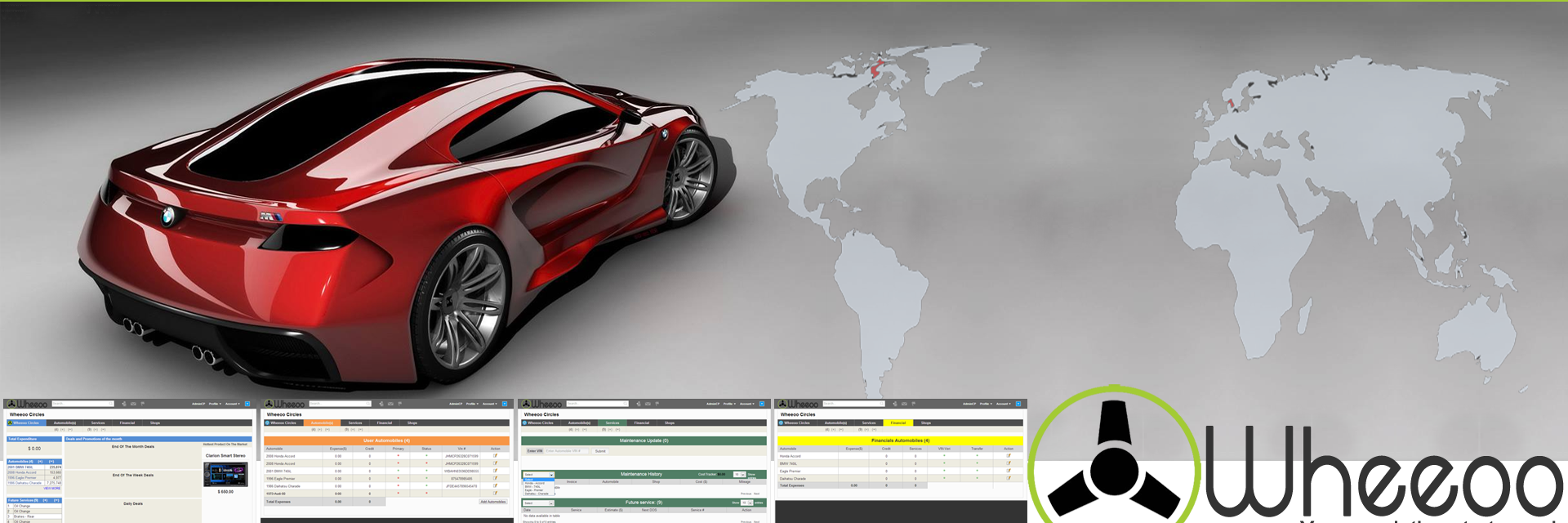Click AdminCP in the Financials screenshot header
This screenshot has width=1568, height=523.
(x=969, y=404)
